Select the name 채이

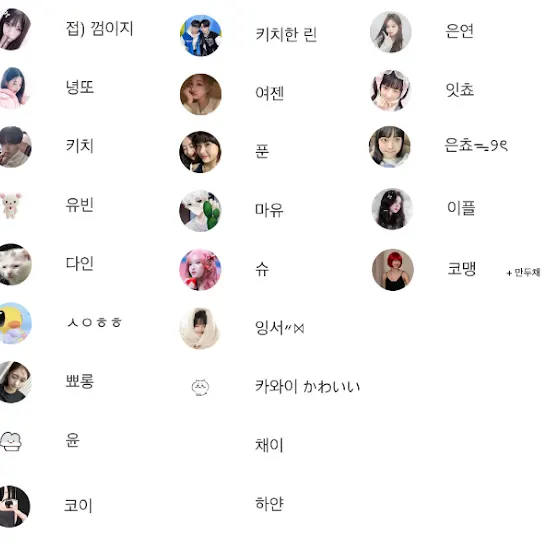tap(269, 445)
